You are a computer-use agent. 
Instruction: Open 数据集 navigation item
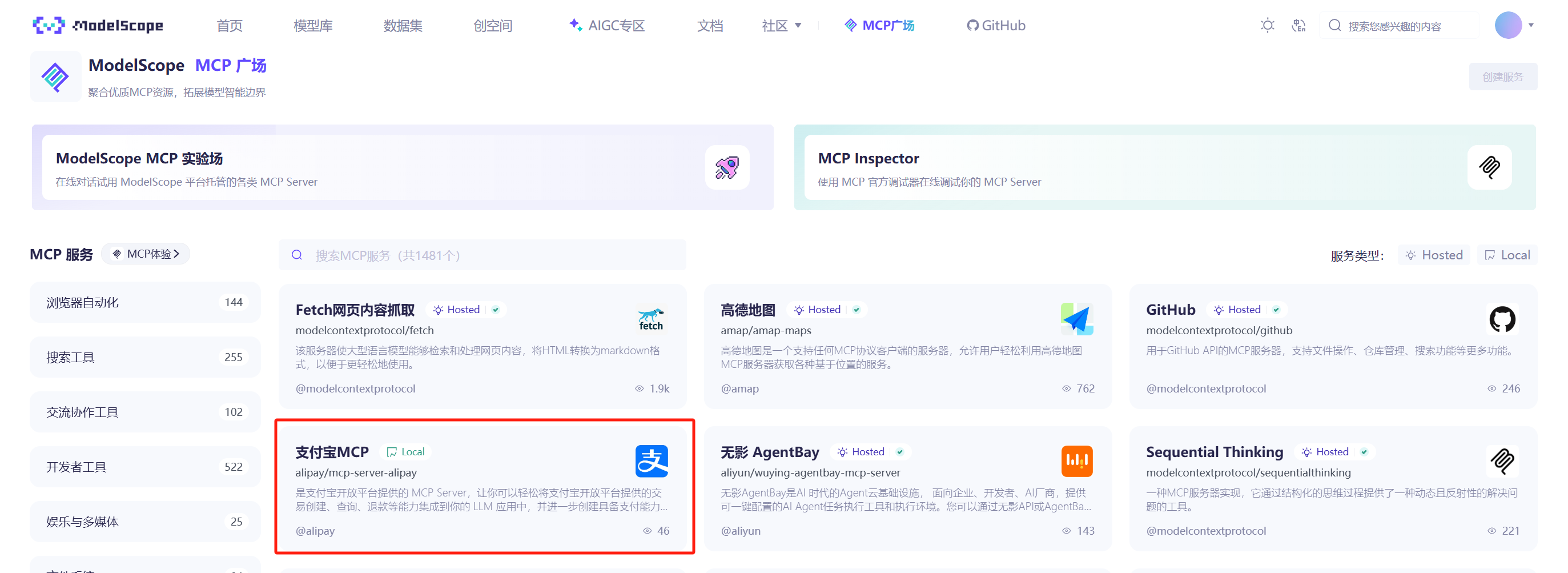click(403, 26)
